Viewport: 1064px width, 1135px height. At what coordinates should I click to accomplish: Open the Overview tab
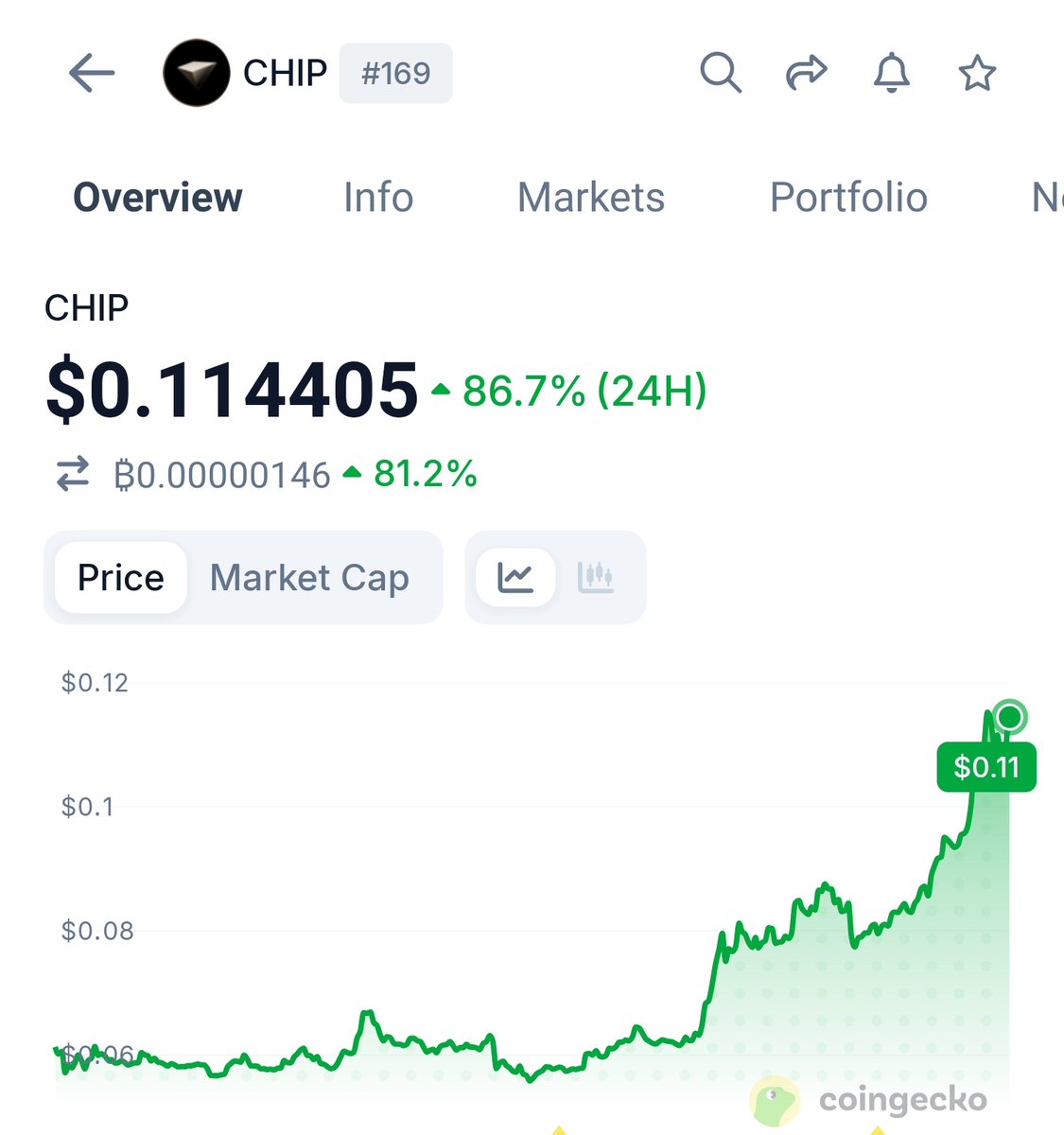click(158, 198)
